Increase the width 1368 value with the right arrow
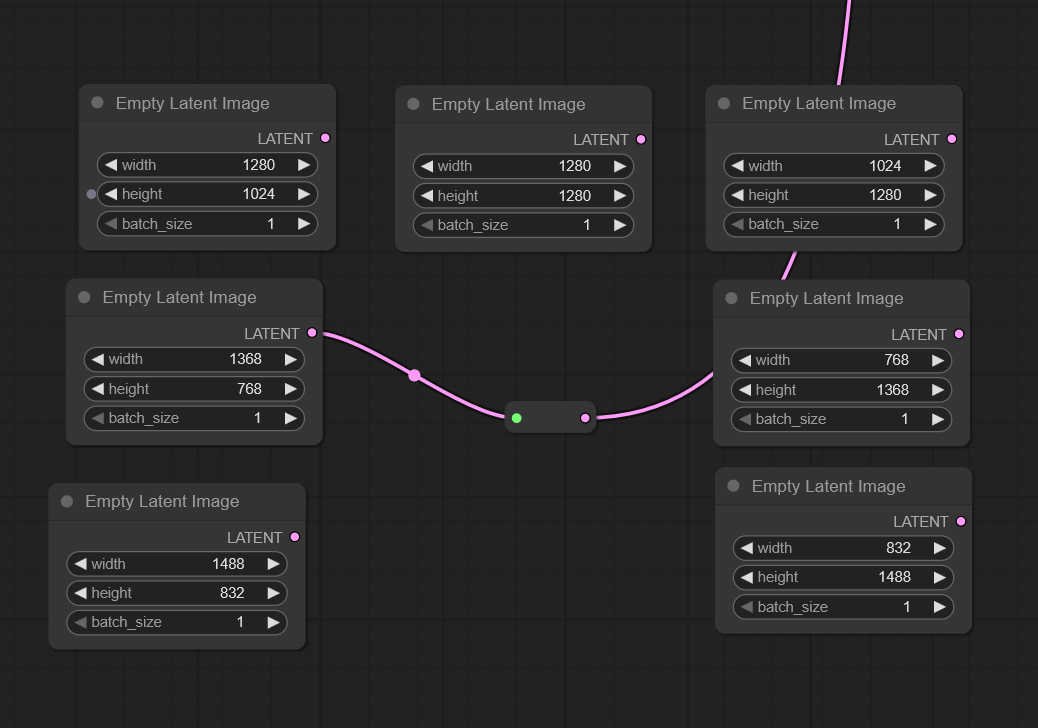1038x728 pixels. tap(291, 359)
